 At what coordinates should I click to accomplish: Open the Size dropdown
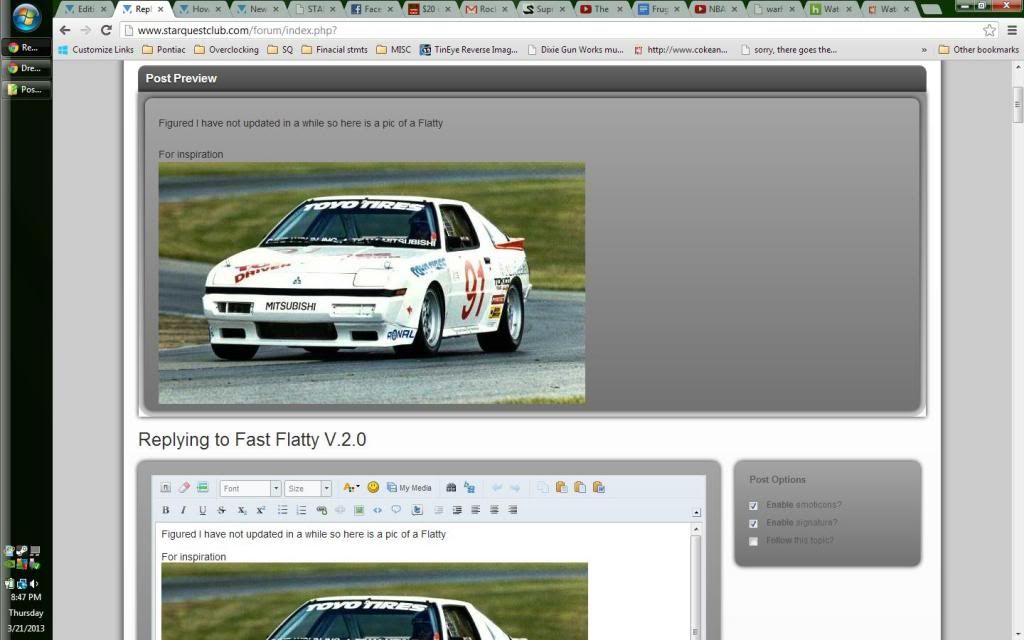pyautogui.click(x=308, y=488)
